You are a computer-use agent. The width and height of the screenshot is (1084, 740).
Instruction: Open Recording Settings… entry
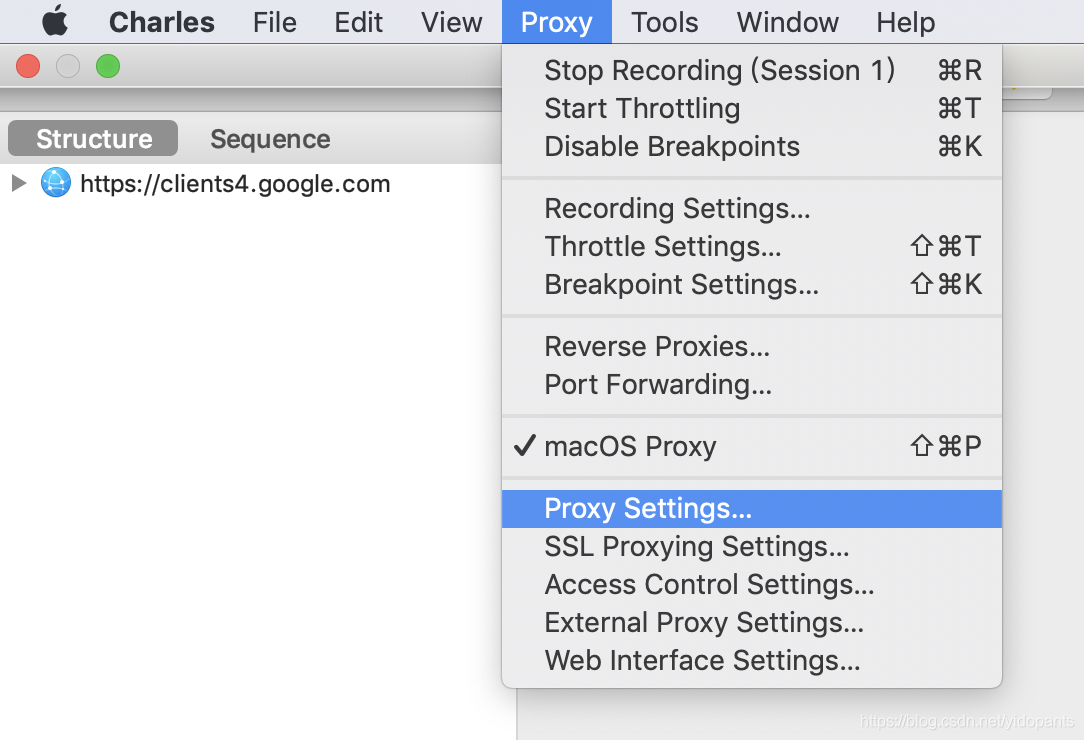coord(751,209)
